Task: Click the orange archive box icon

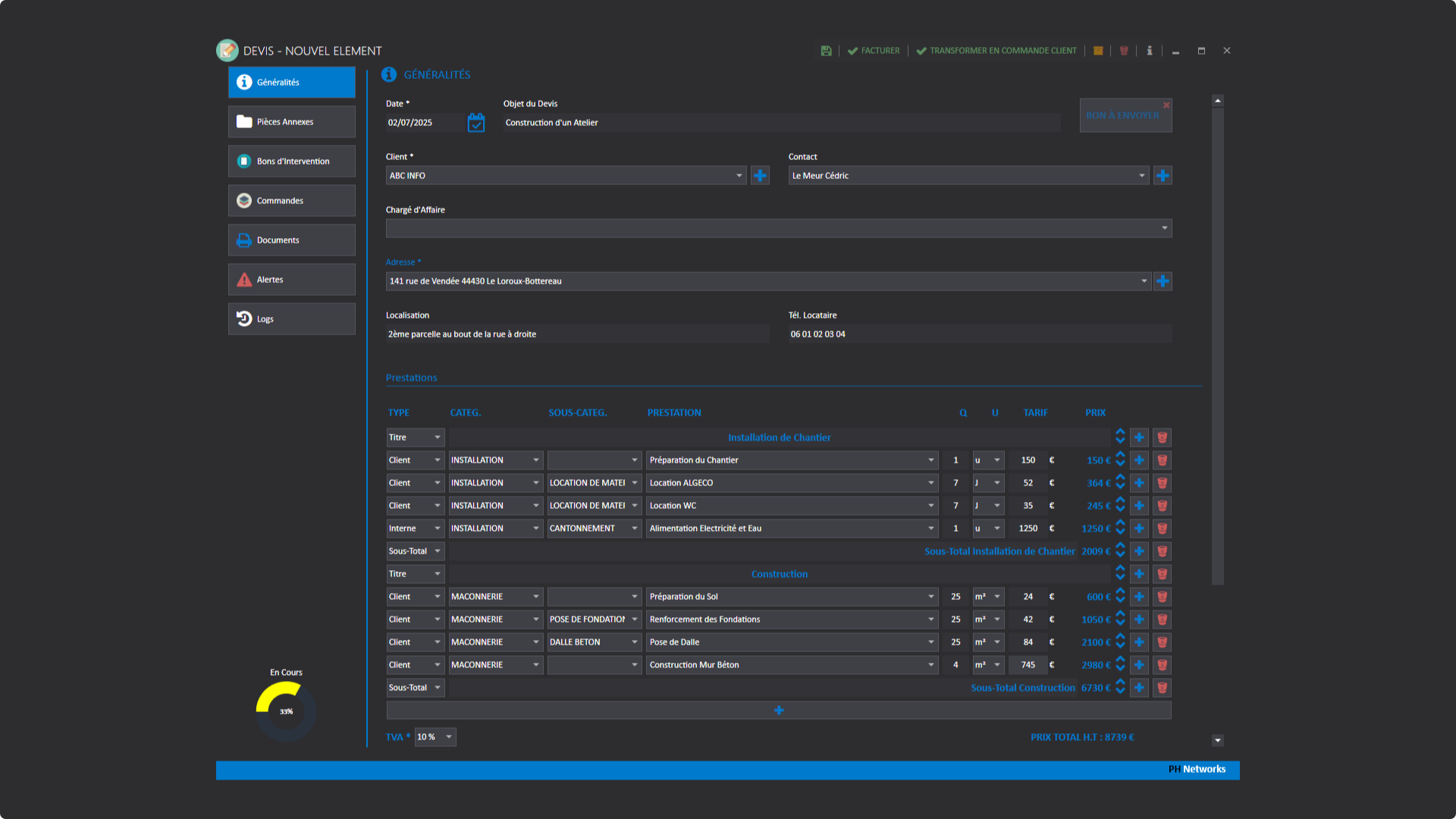Action: coord(1098,51)
